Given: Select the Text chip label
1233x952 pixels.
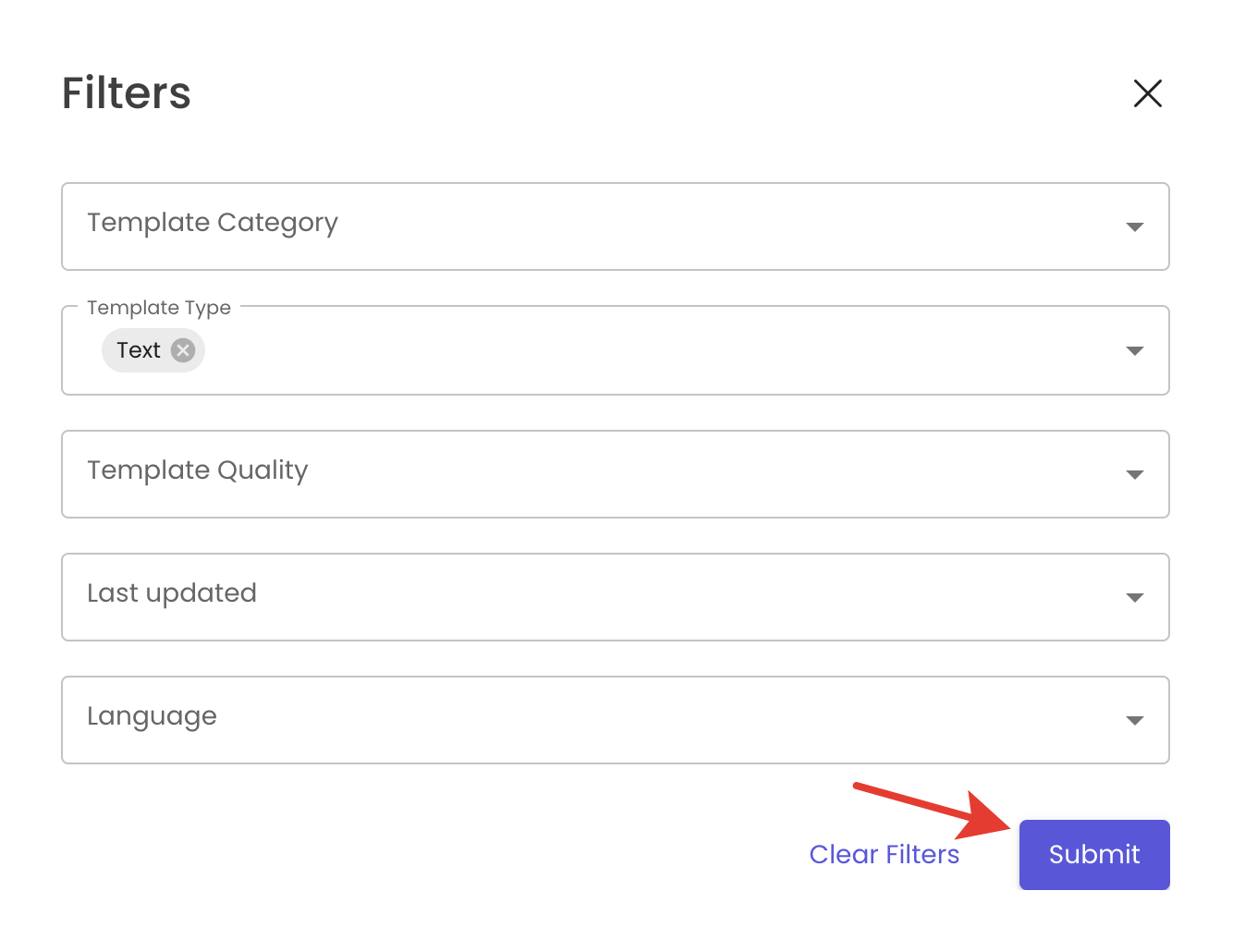Looking at the screenshot, I should click(x=139, y=350).
